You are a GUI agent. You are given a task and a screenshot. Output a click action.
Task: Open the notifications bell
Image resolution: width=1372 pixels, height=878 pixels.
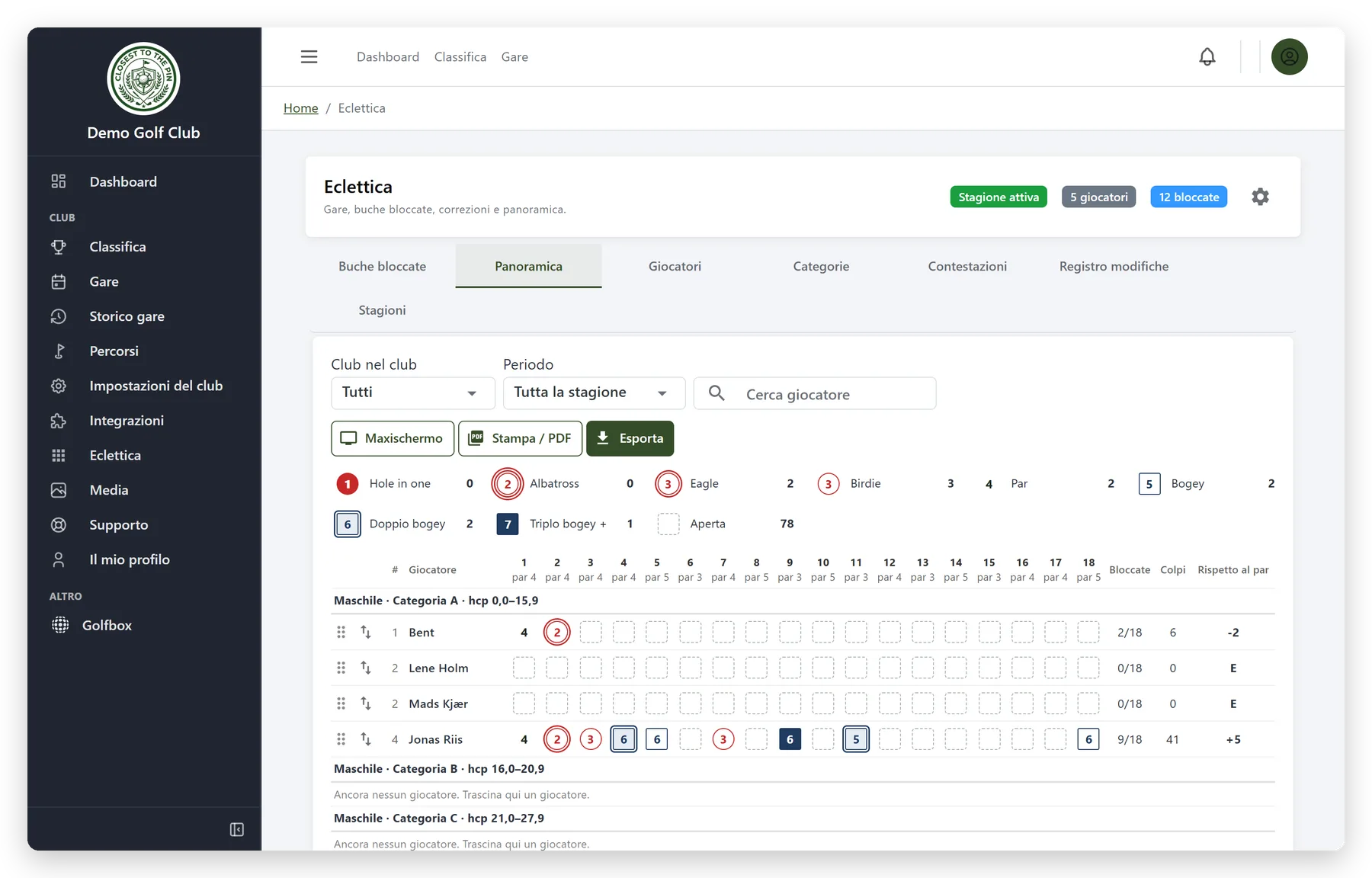pyautogui.click(x=1207, y=56)
